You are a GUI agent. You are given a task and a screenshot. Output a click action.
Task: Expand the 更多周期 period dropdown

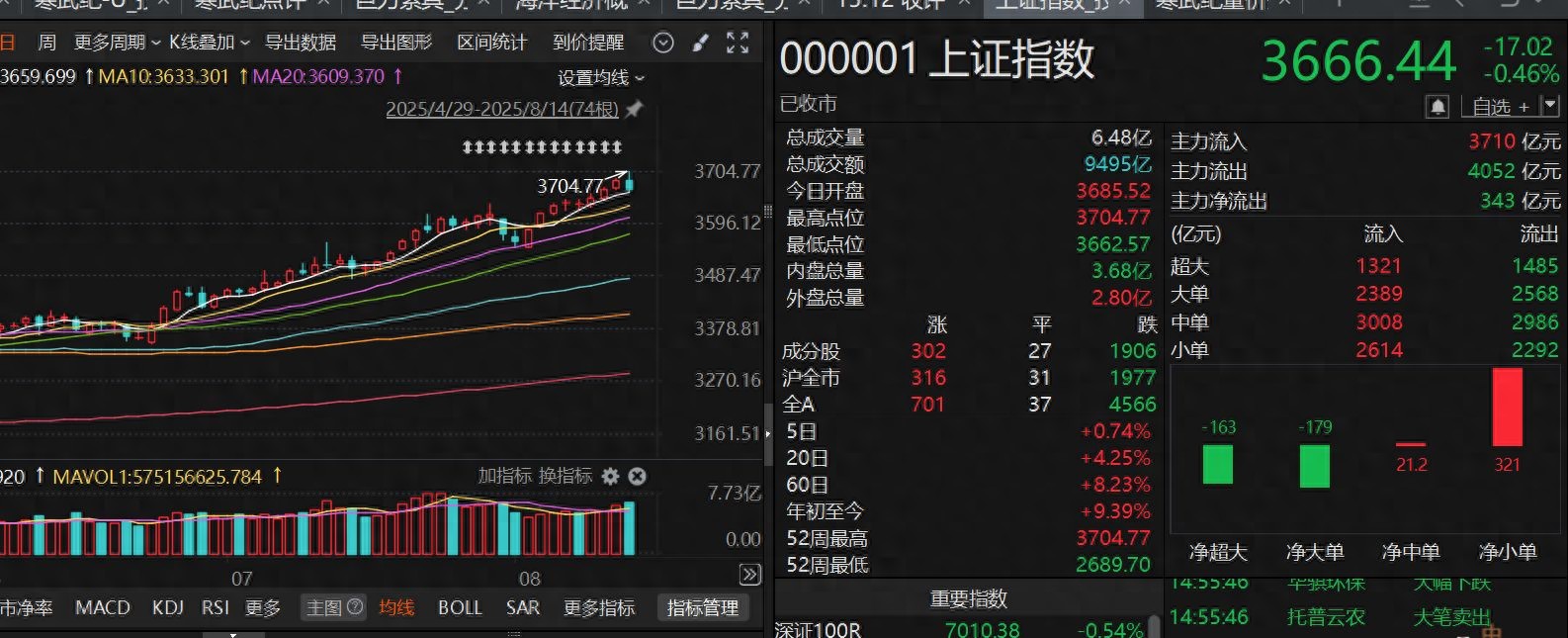point(117,43)
